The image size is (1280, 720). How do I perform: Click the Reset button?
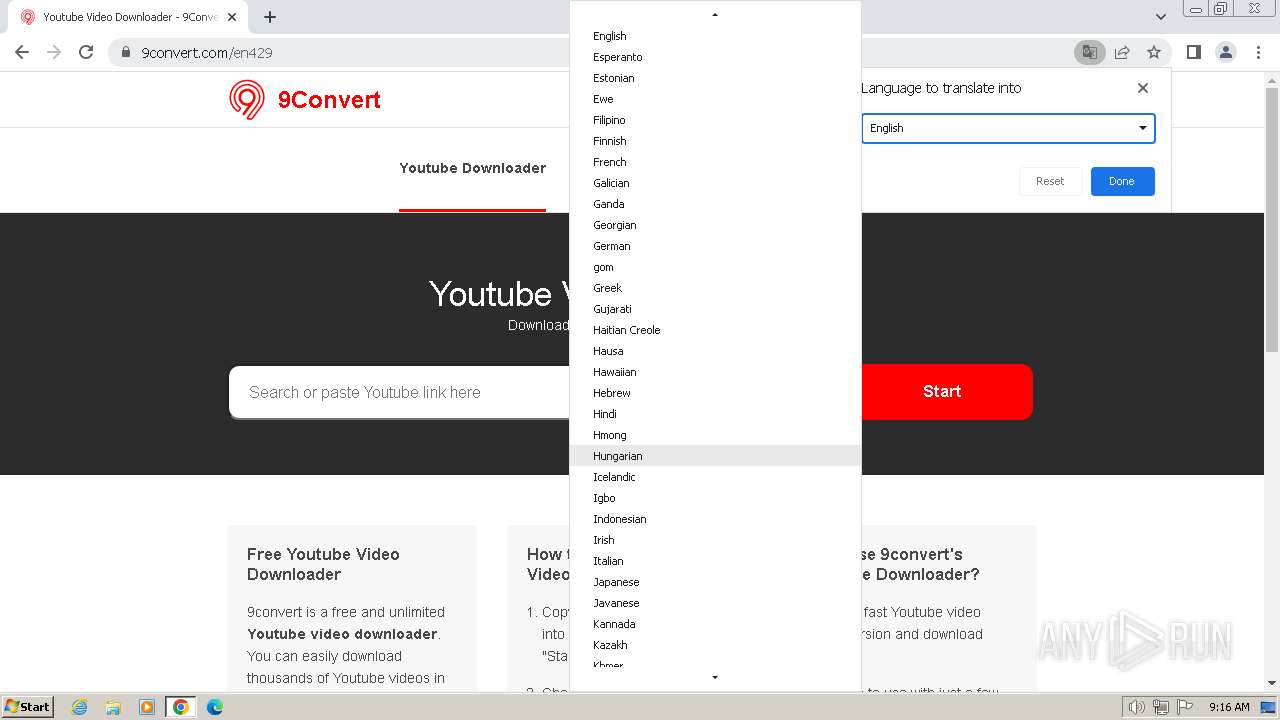pos(1050,181)
